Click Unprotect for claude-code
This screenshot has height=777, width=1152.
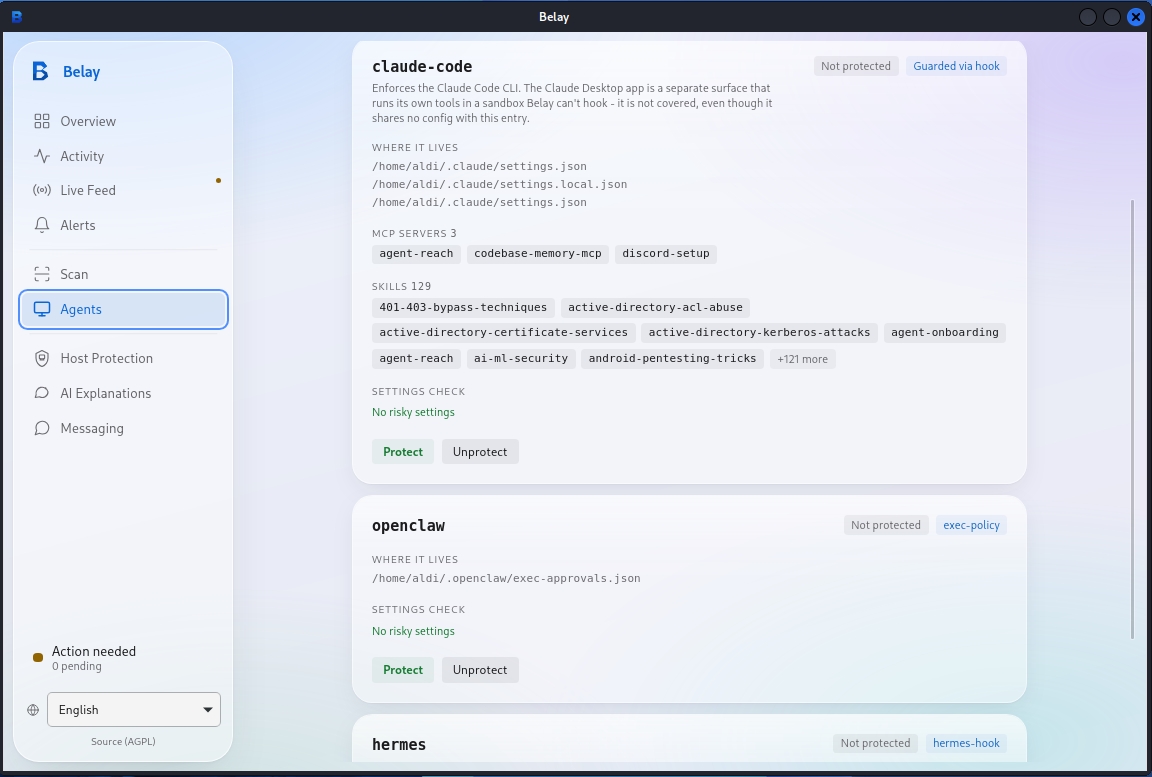(x=480, y=452)
